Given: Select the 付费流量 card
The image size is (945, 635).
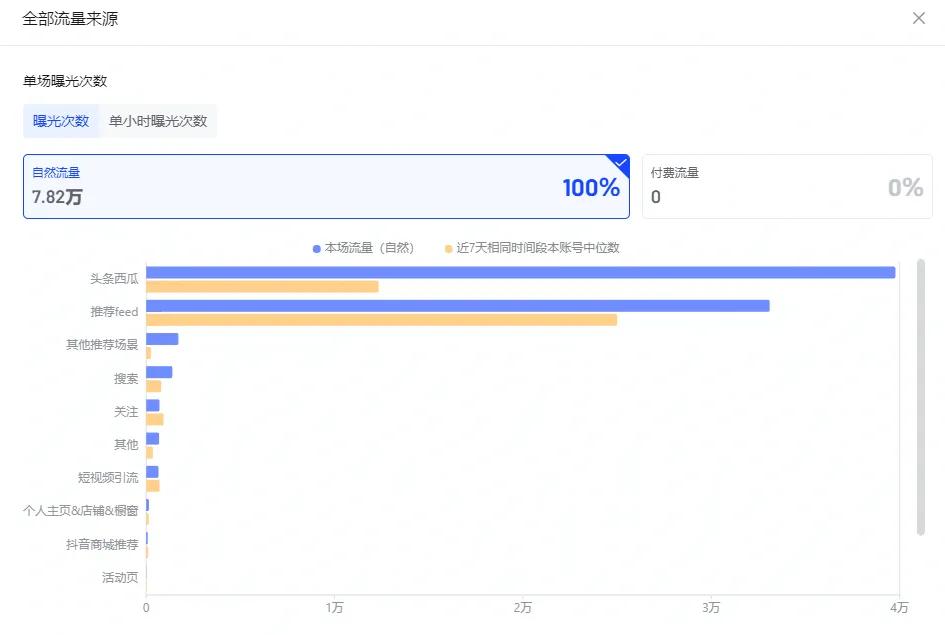Looking at the screenshot, I should point(786,186).
